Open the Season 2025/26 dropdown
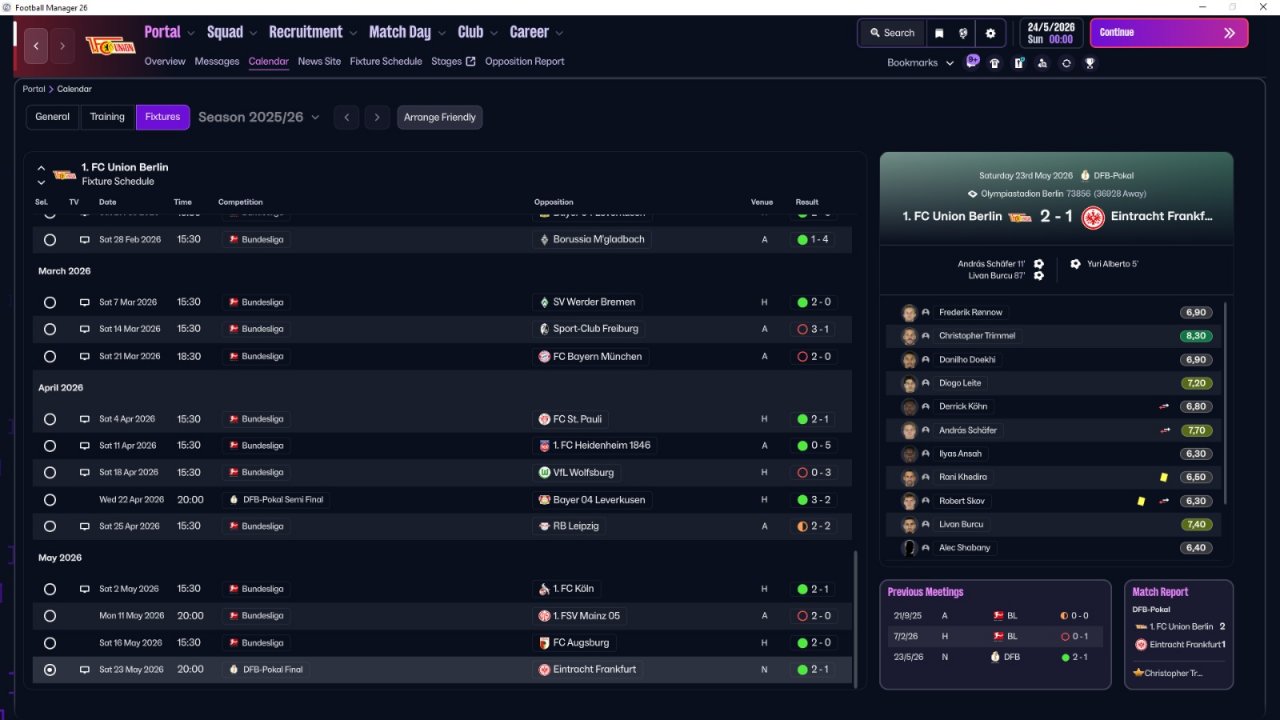The image size is (1280, 720). click(x=259, y=117)
